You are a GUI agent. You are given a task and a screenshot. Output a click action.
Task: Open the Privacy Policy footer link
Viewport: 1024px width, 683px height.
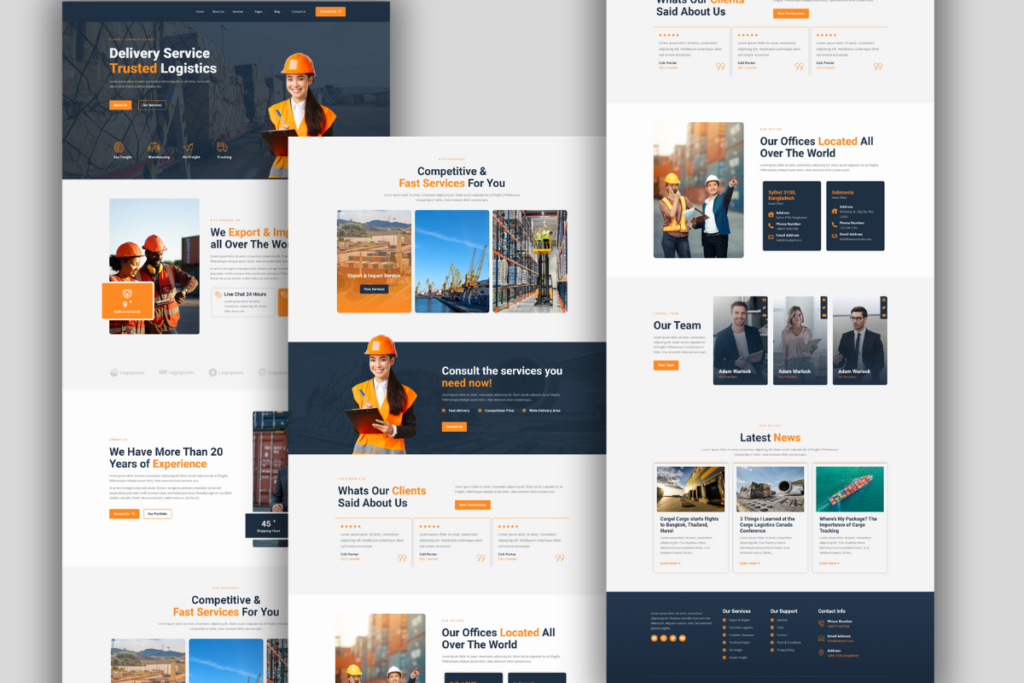coord(786,649)
